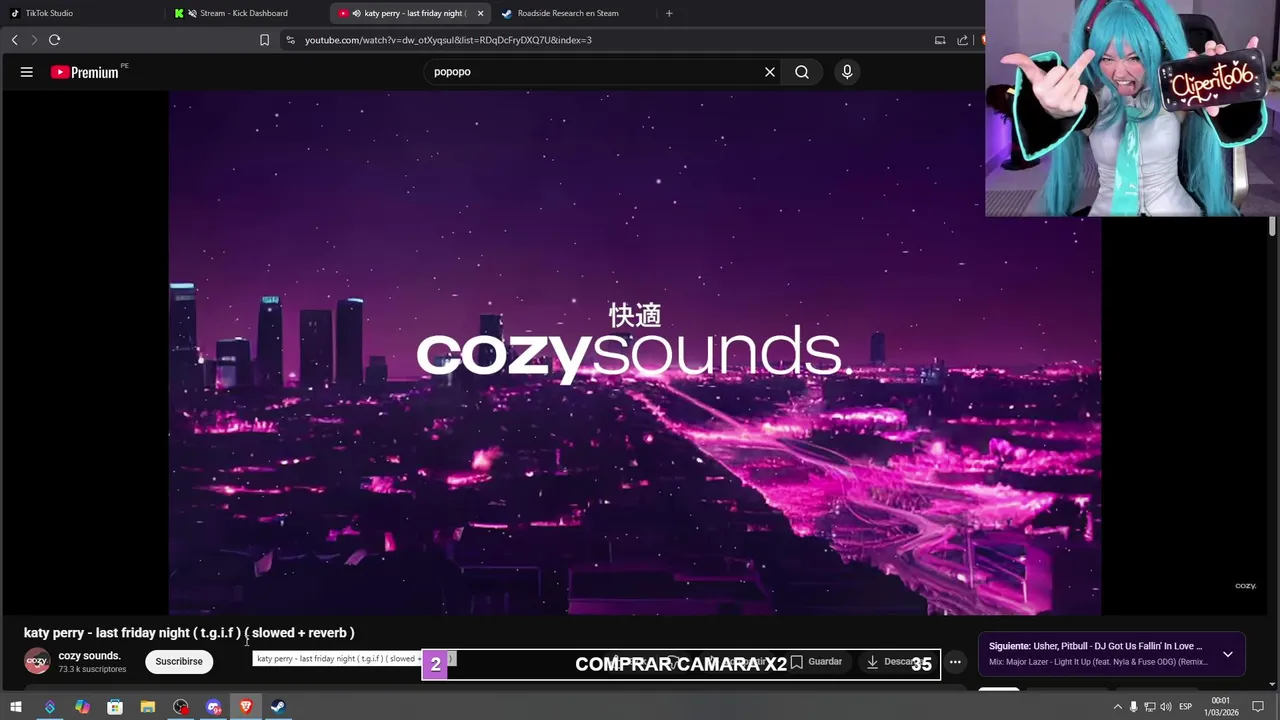Open the purple diamond app on taskbar
Image resolution: width=1280 pixels, height=720 pixels.
(x=49, y=707)
